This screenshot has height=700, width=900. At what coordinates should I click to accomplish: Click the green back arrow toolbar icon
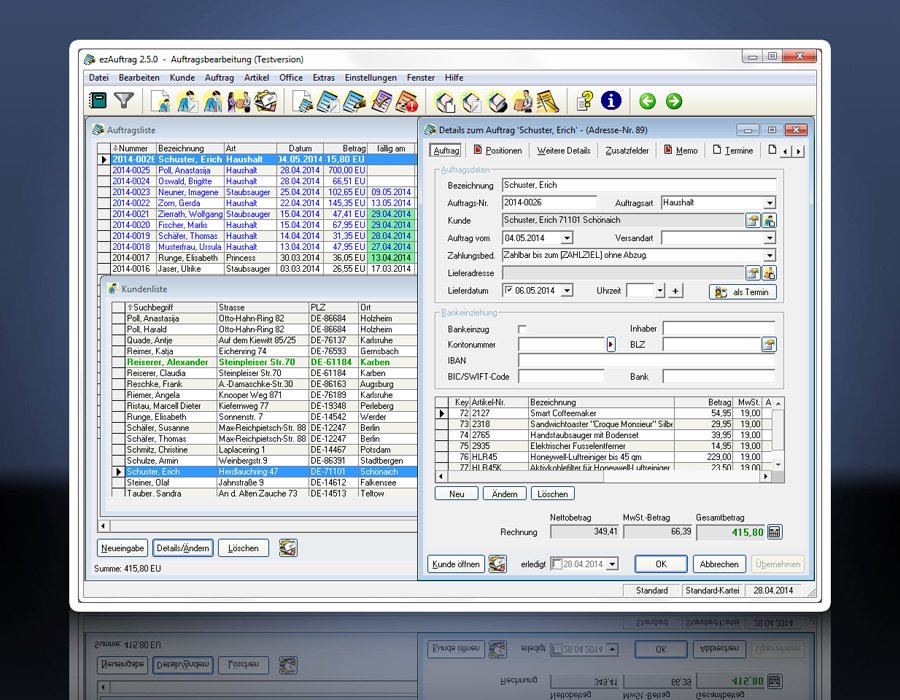click(647, 101)
